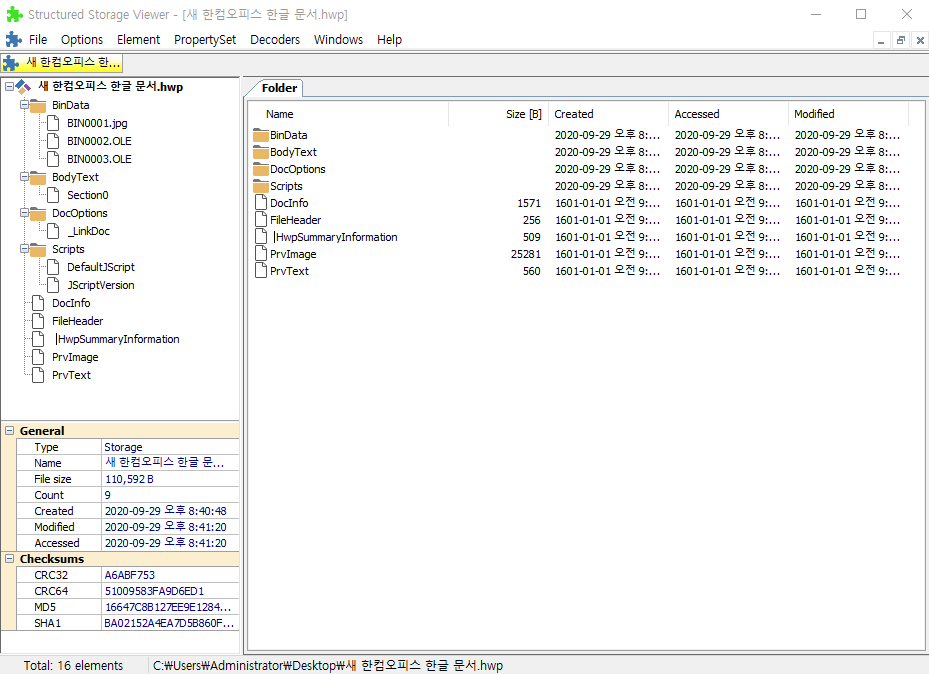Select the Folder tab
The height and width of the screenshot is (674, 929).
(x=279, y=88)
